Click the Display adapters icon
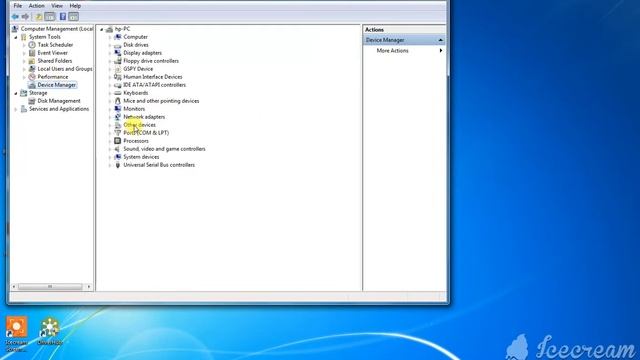This screenshot has height=360, width=640. click(x=118, y=53)
